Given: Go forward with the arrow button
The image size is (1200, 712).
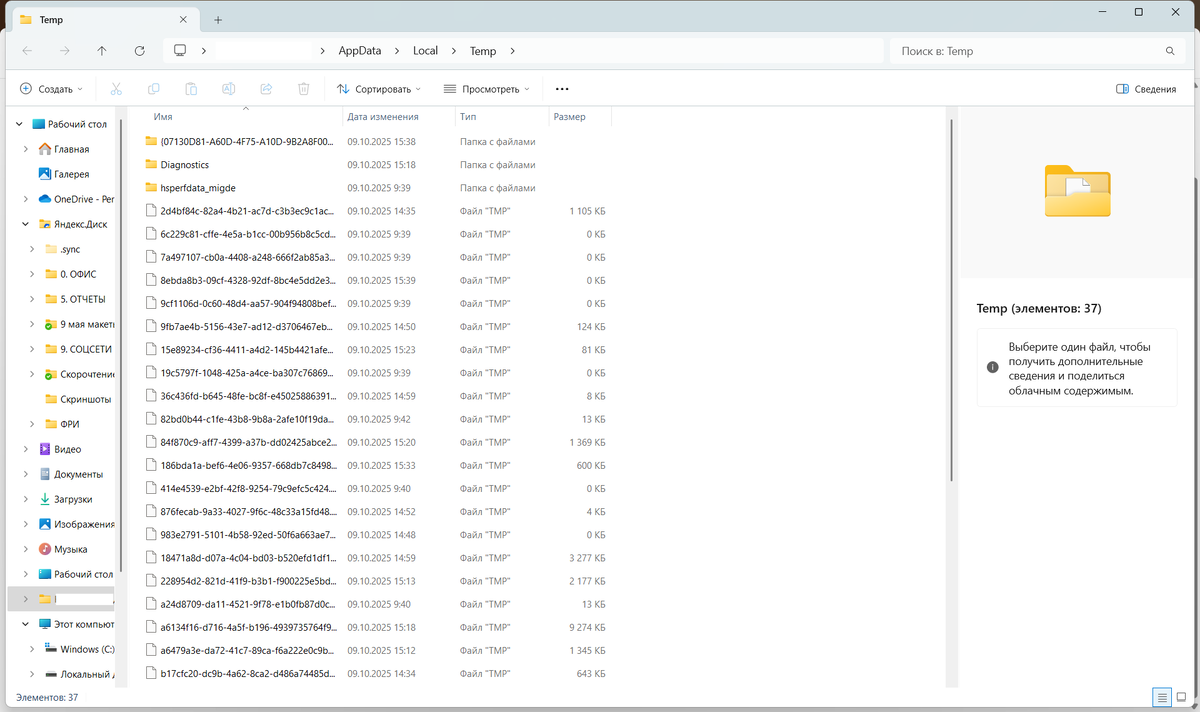Looking at the screenshot, I should pos(65,51).
